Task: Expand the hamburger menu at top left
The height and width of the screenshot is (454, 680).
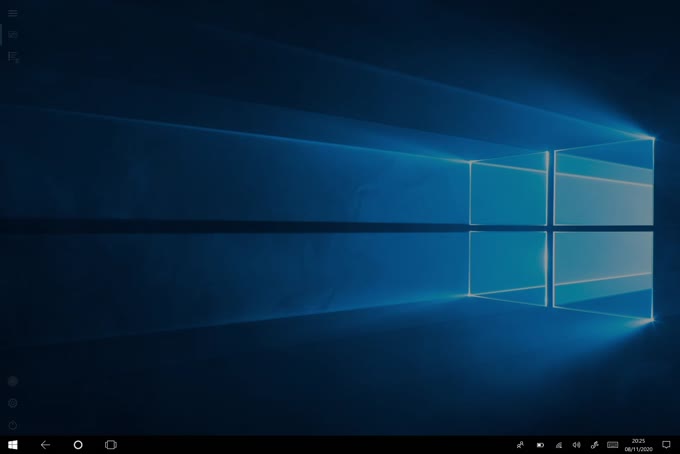Action: click(x=13, y=13)
